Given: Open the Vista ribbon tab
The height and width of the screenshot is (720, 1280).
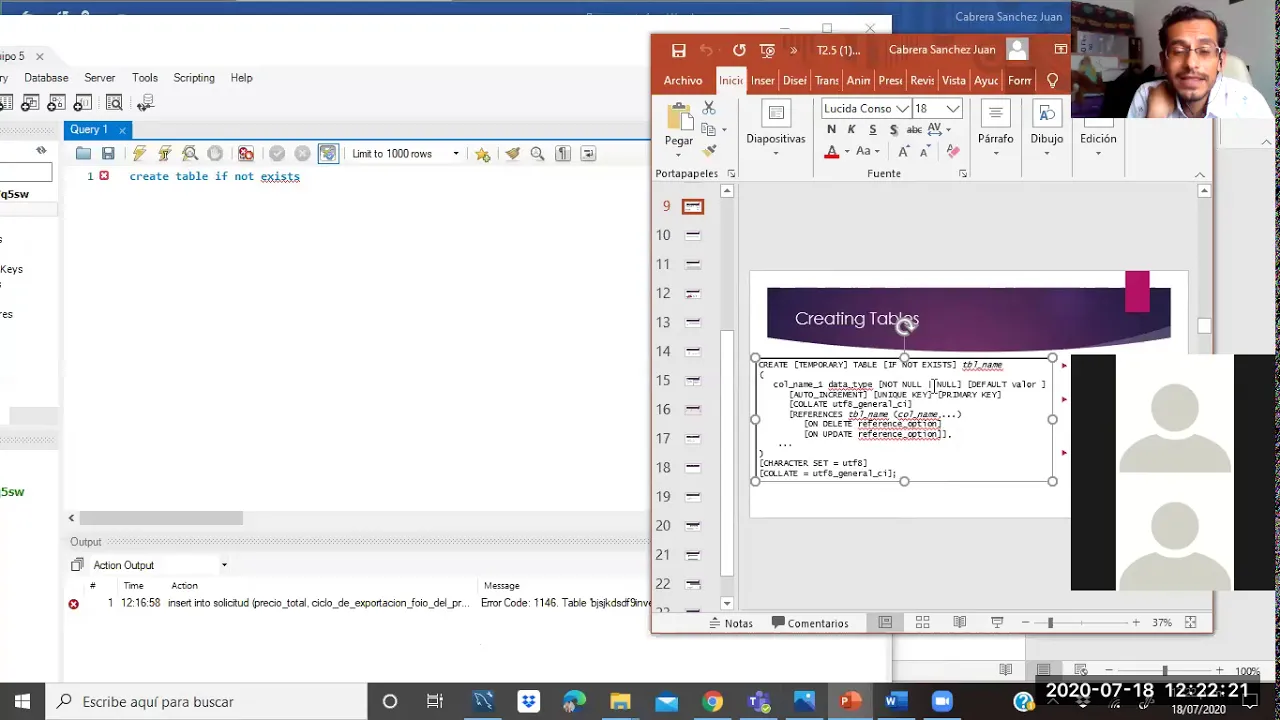Looking at the screenshot, I should [x=954, y=80].
